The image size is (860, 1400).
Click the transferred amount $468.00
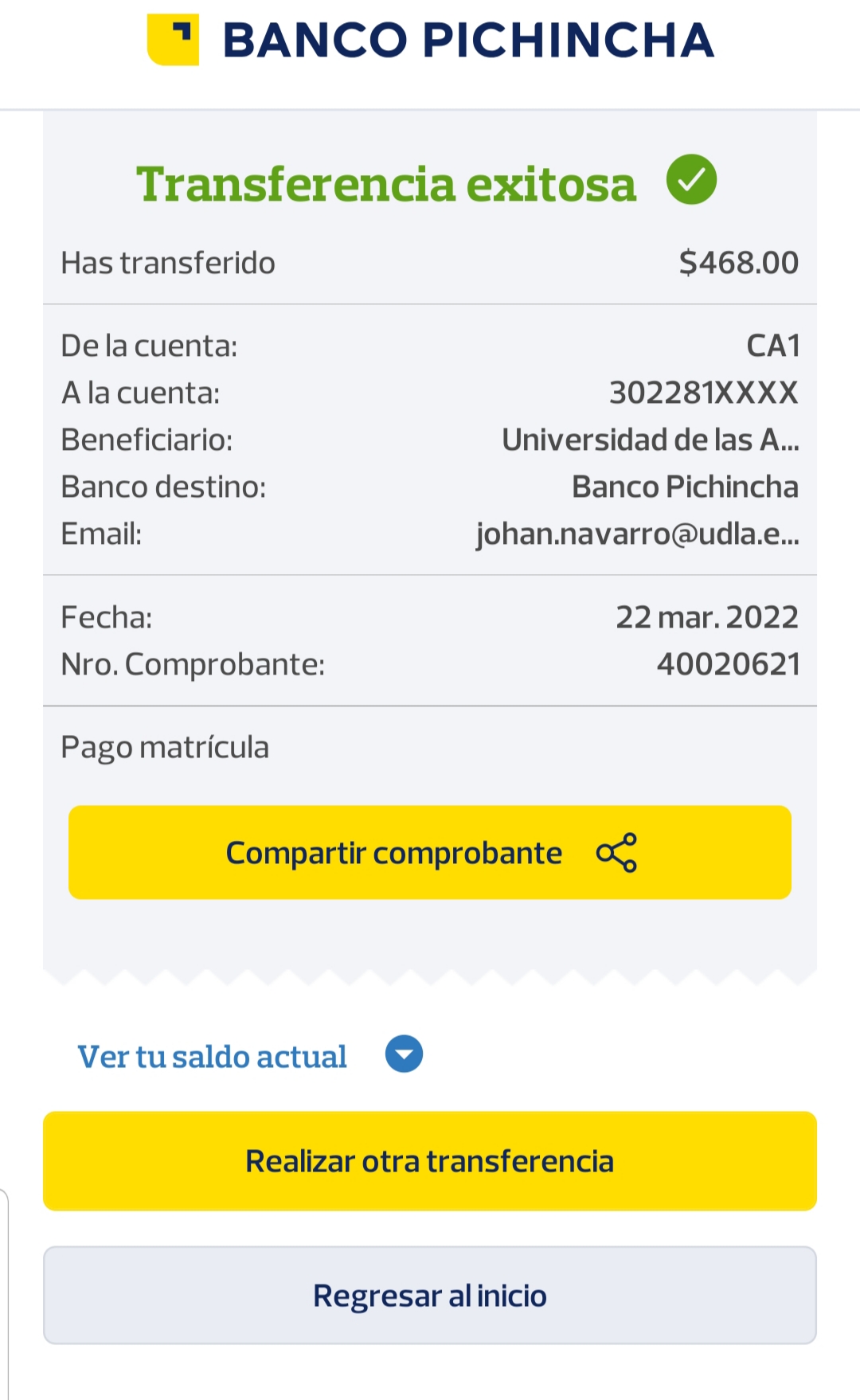pos(738,263)
